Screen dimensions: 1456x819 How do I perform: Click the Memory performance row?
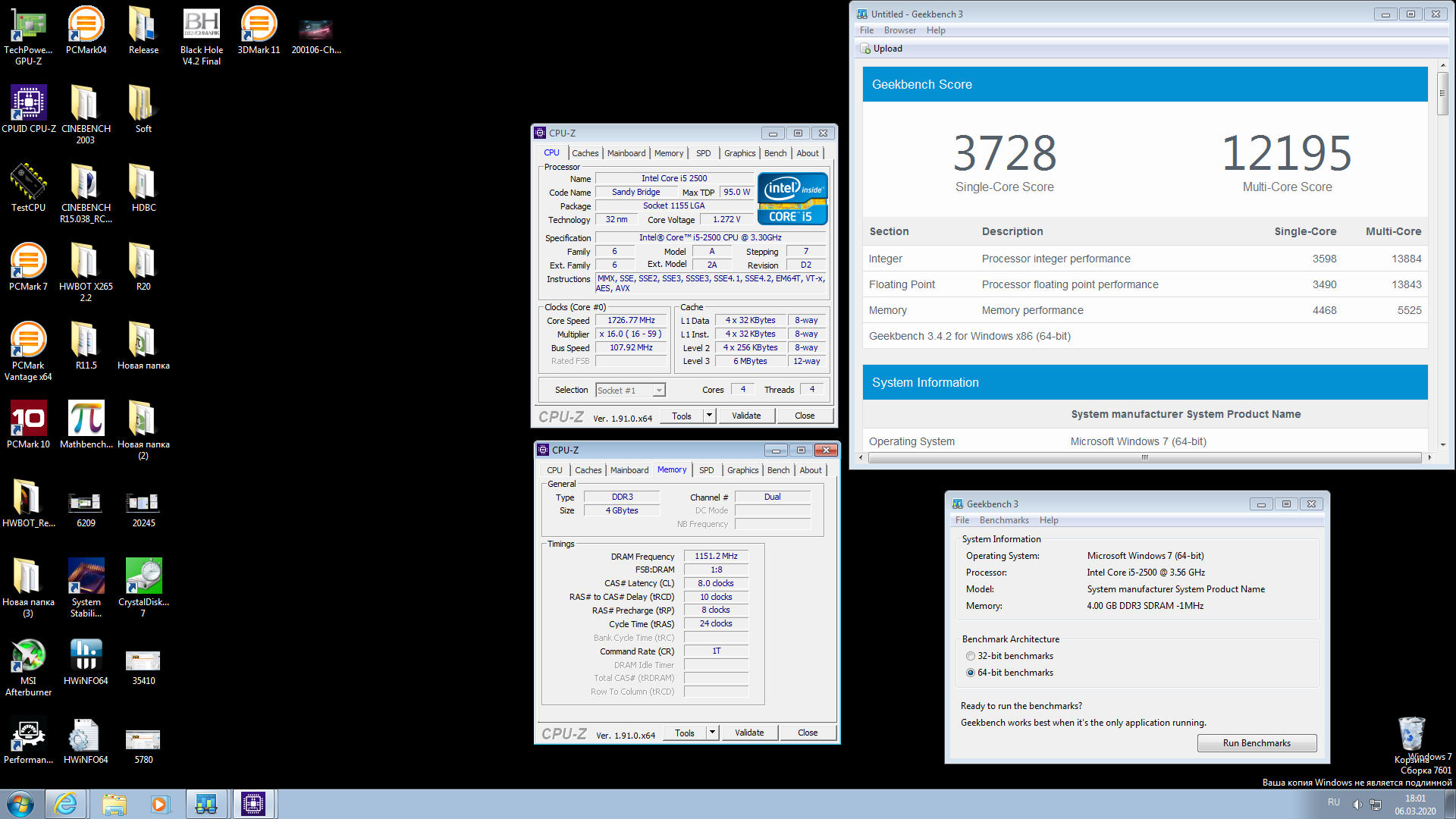[x=1145, y=310]
